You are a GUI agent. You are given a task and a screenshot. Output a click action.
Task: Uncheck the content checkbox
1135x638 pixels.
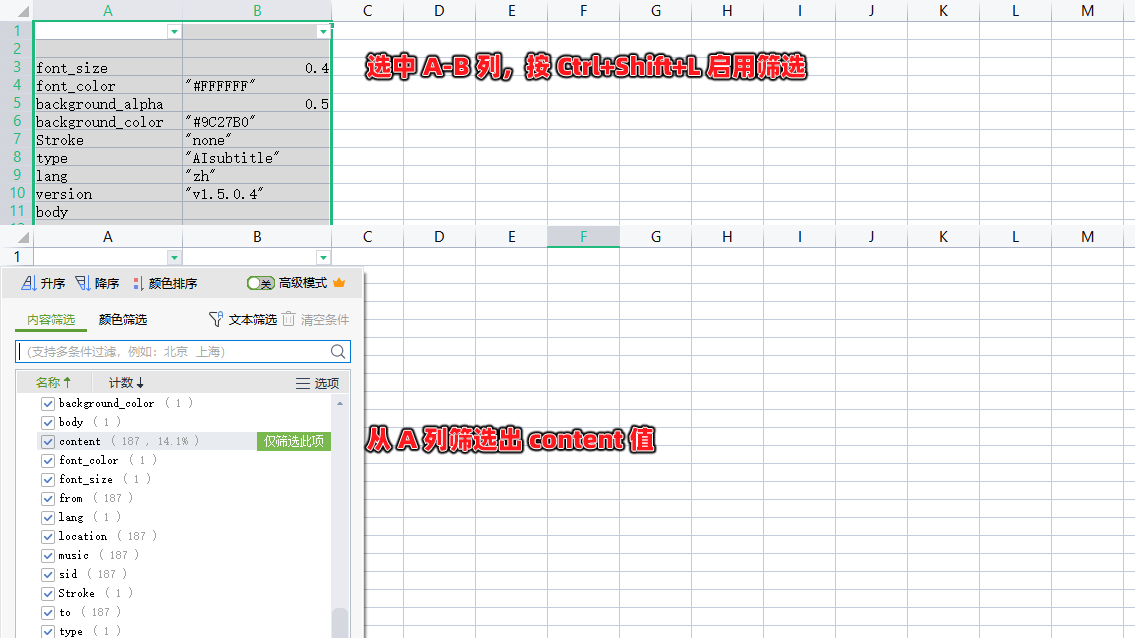(48, 441)
